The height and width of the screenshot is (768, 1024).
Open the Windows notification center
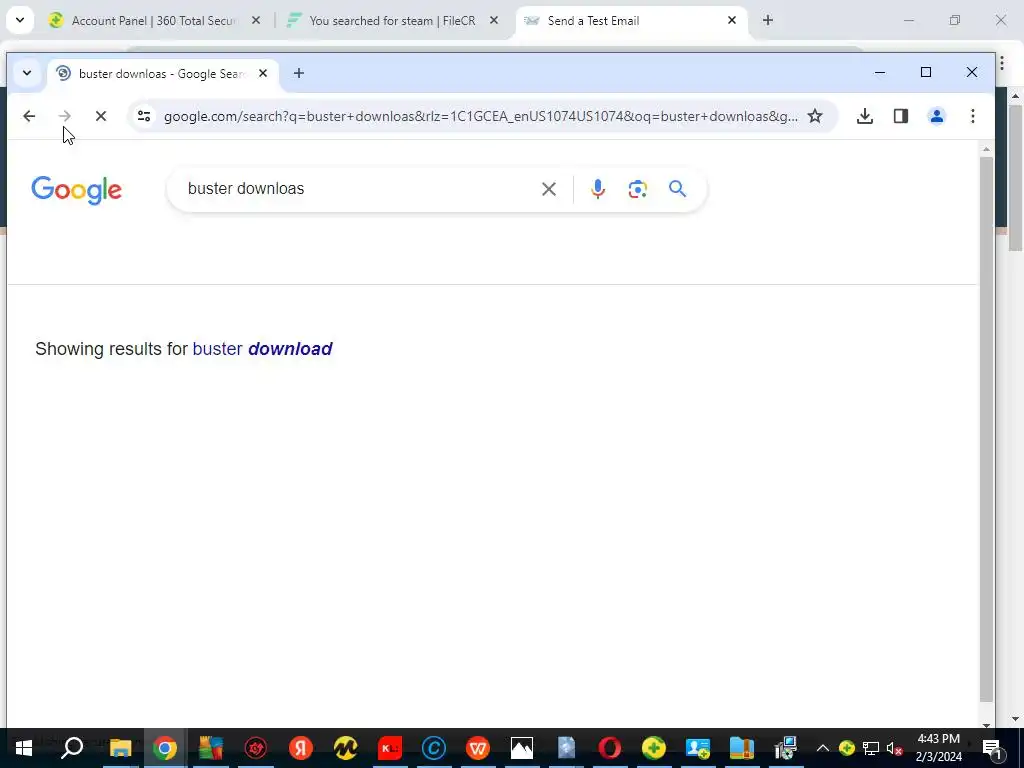click(992, 748)
